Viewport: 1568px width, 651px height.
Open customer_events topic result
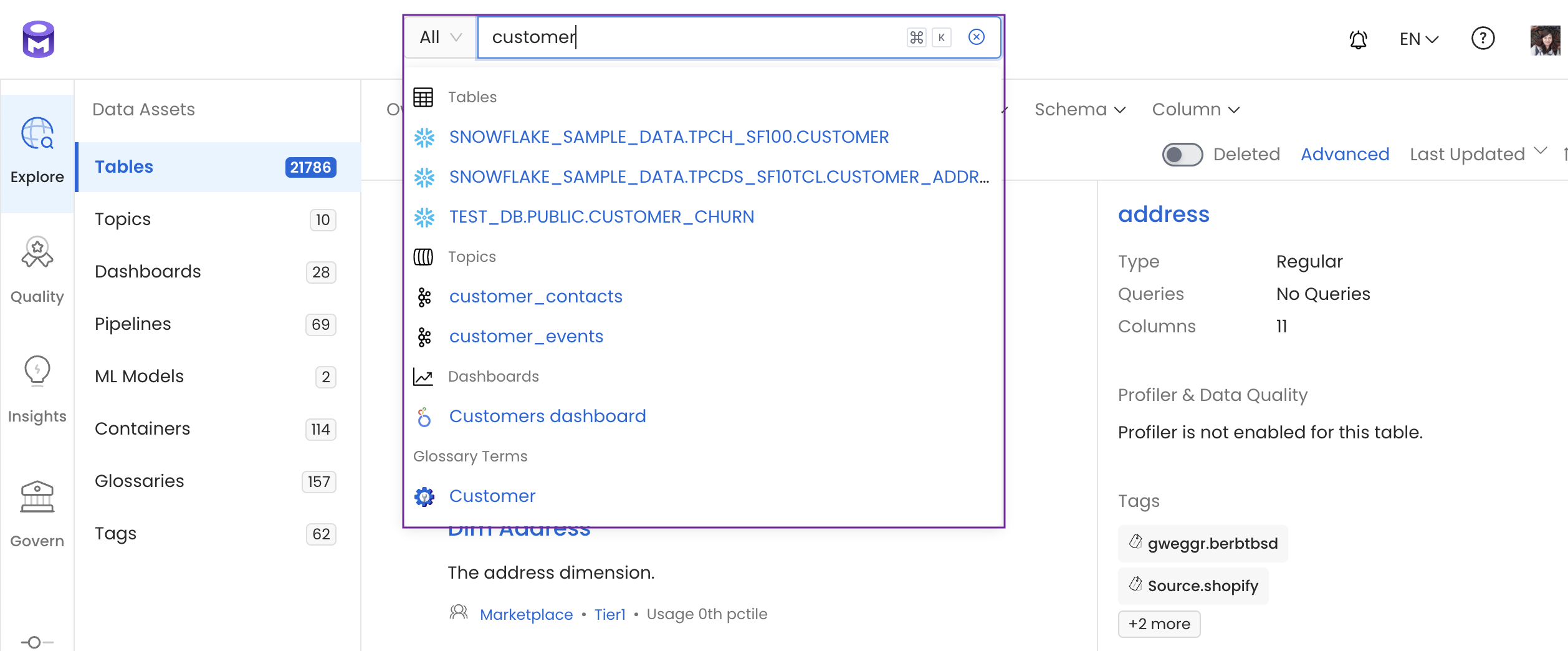point(526,337)
